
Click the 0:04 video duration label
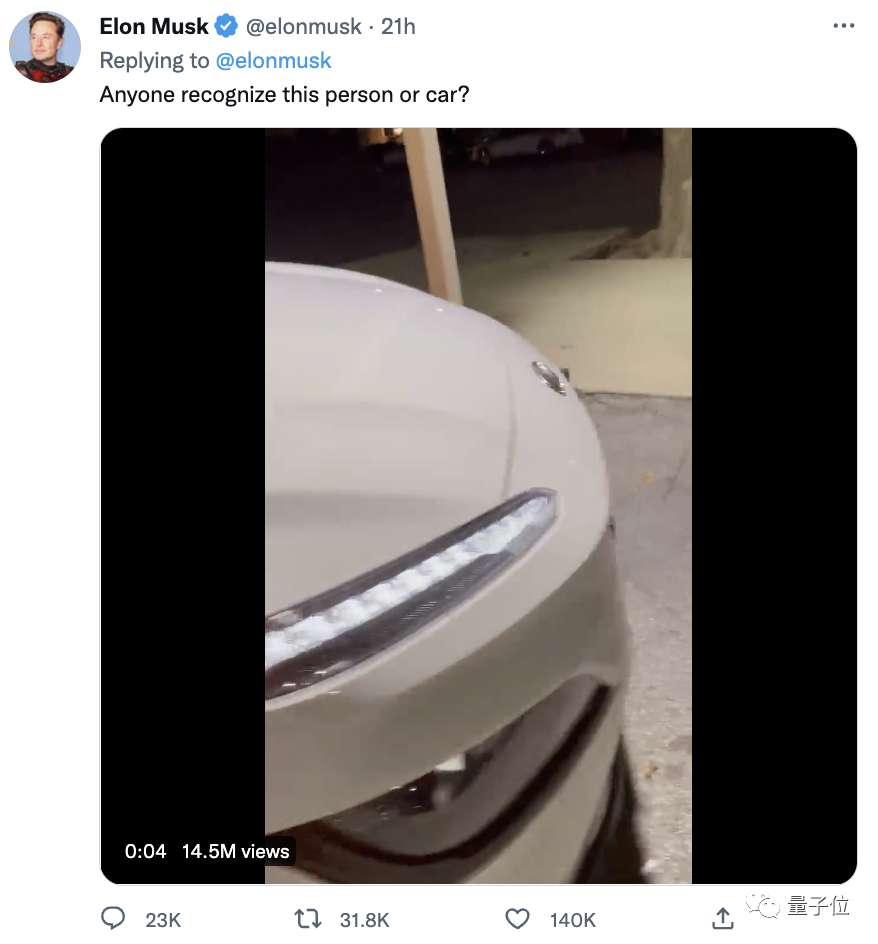[x=145, y=851]
